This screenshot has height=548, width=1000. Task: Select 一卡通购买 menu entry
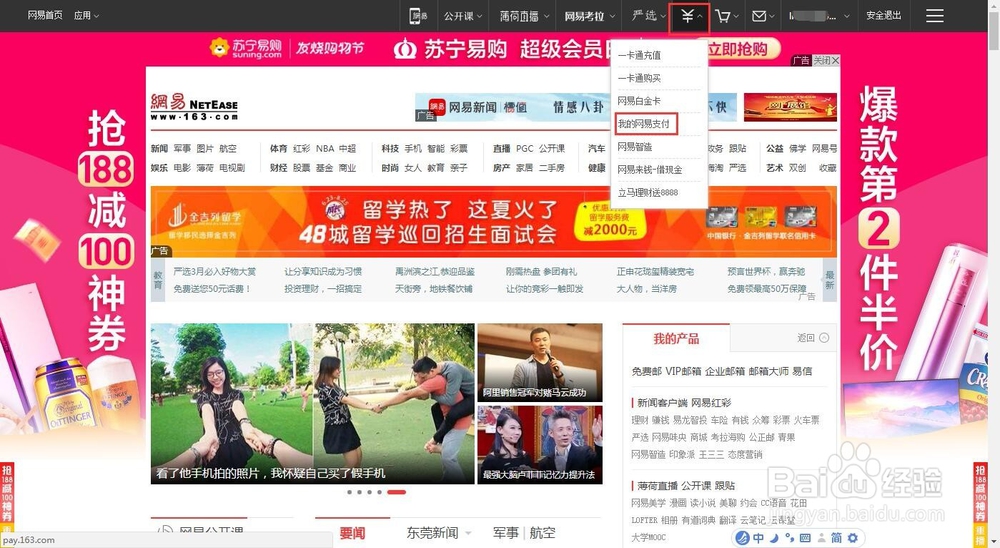click(639, 78)
